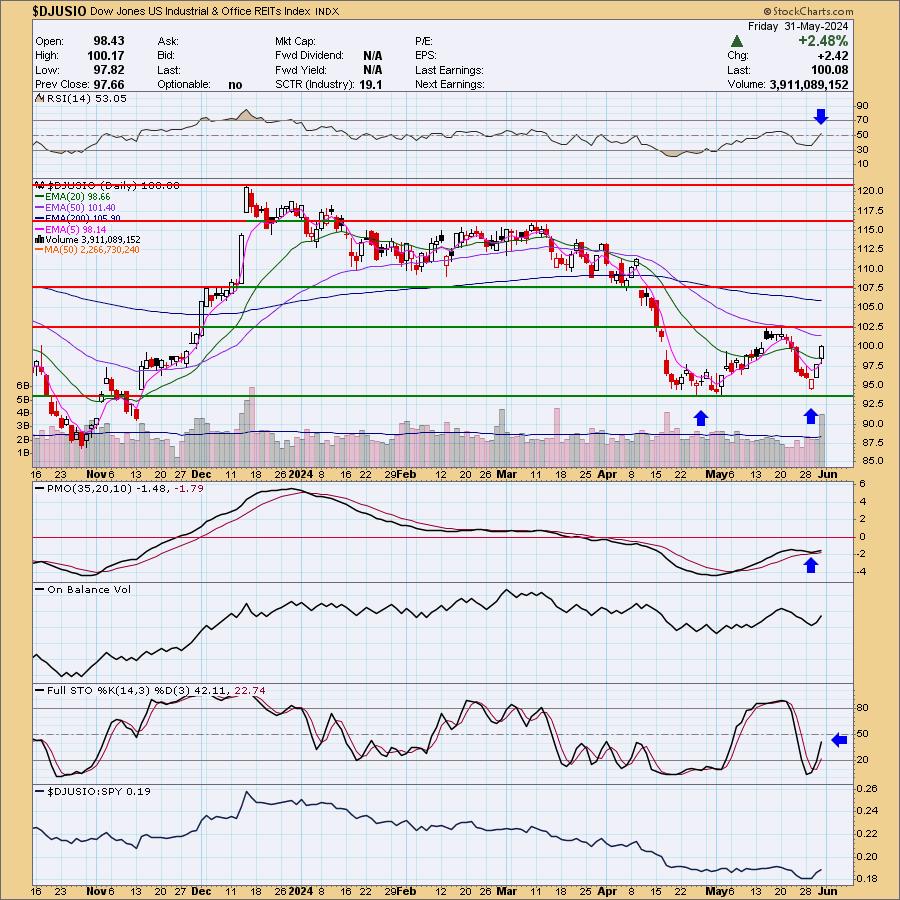Click the Stochastic axis label 80
900x900 pixels.
[x=863, y=708]
